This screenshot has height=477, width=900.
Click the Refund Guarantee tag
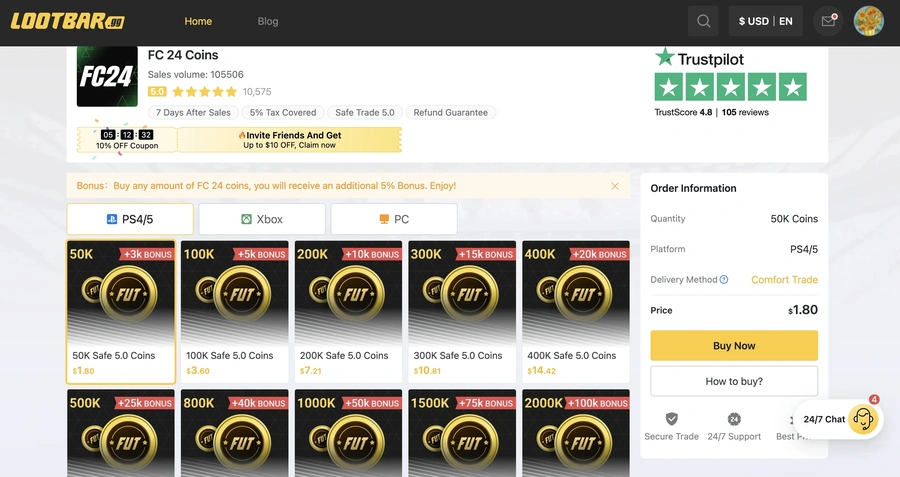(451, 113)
